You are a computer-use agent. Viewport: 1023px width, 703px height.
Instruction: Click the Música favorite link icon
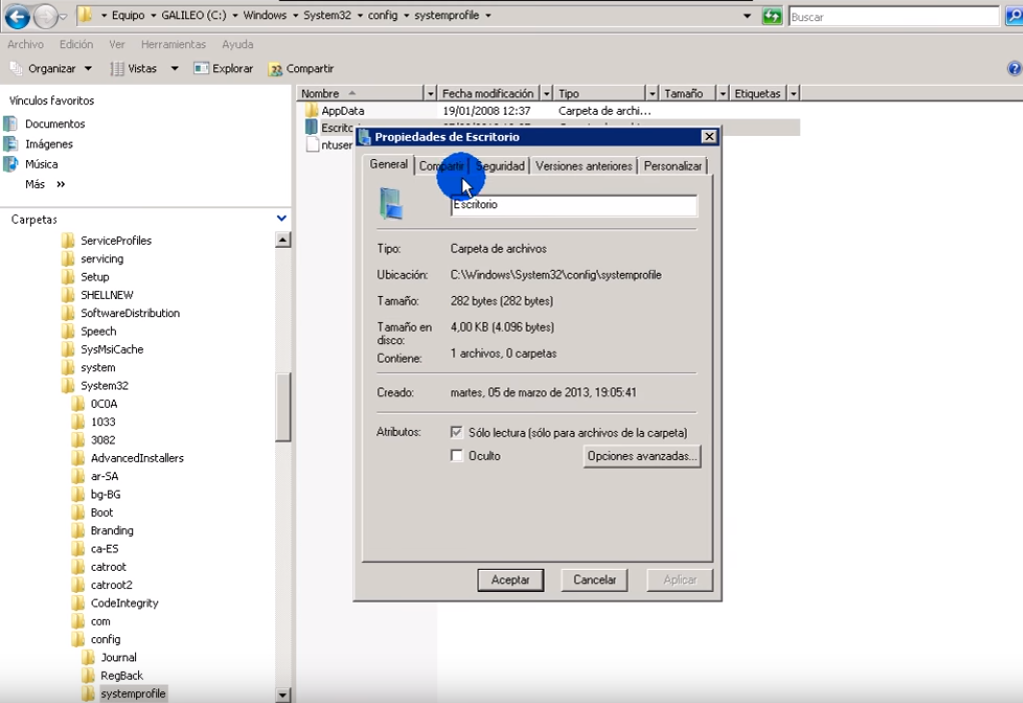(x=10, y=164)
